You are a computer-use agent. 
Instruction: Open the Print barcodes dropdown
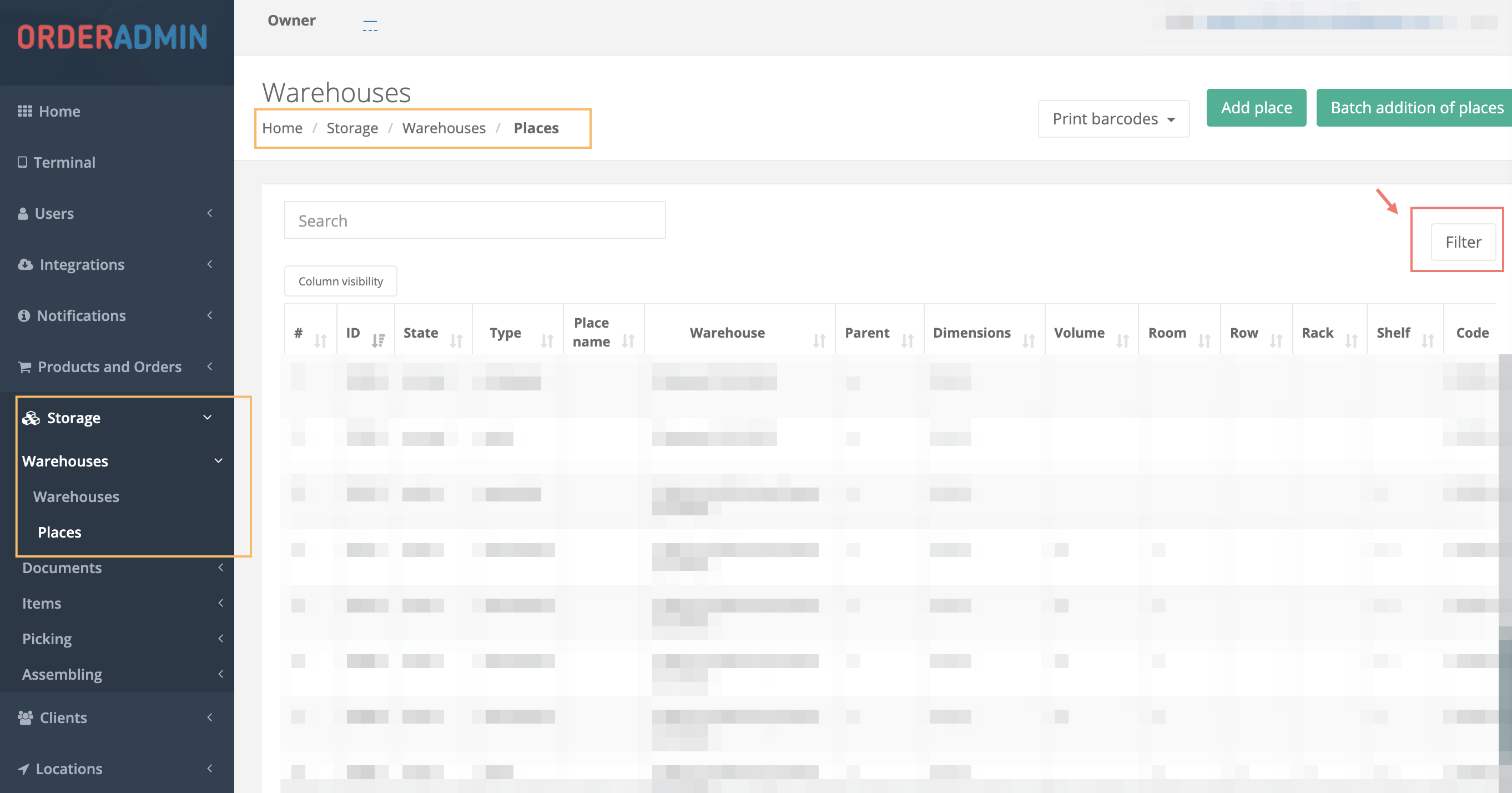tap(1113, 119)
